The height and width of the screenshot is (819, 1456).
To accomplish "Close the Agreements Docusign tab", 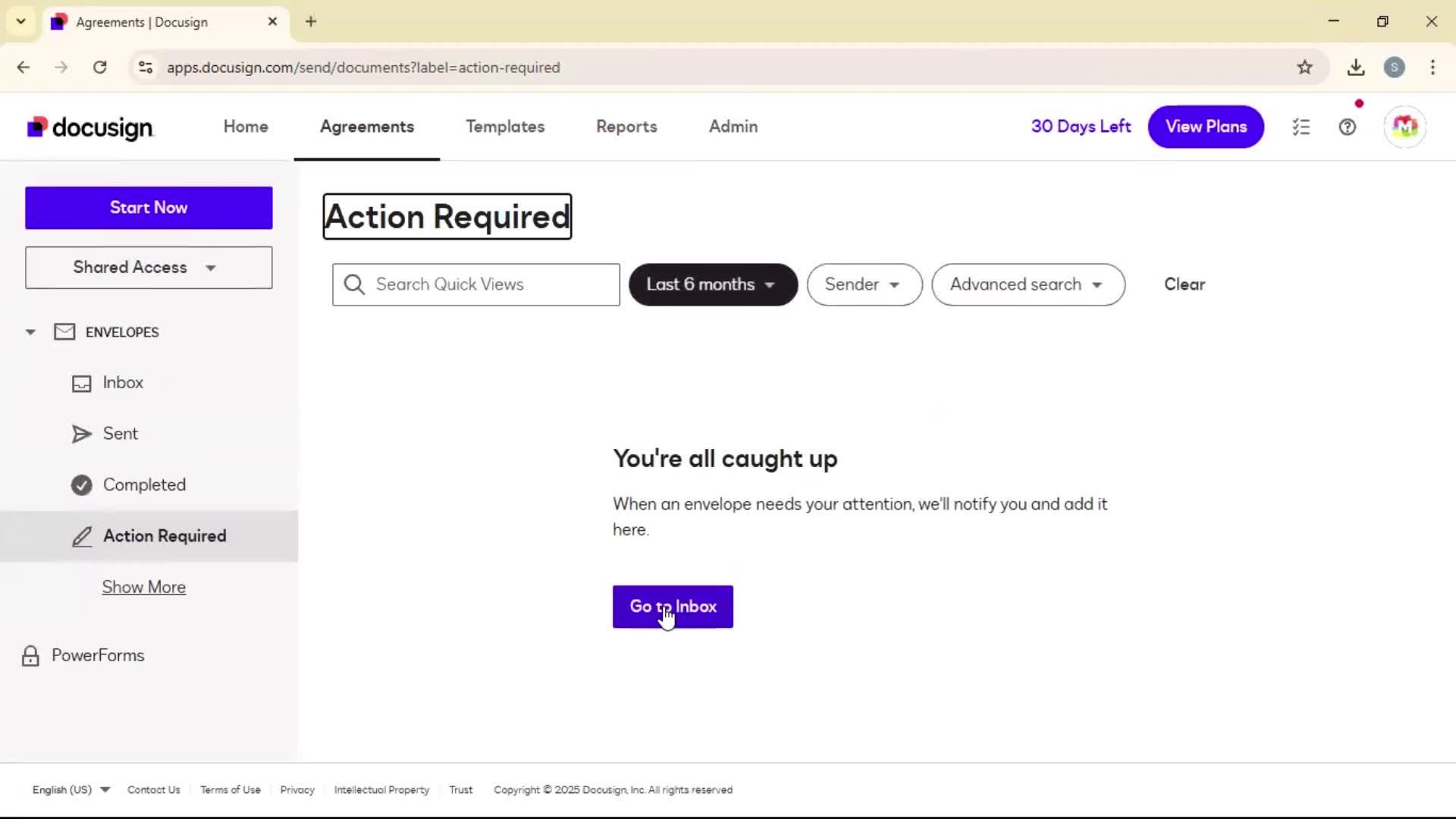I will pos(272,22).
